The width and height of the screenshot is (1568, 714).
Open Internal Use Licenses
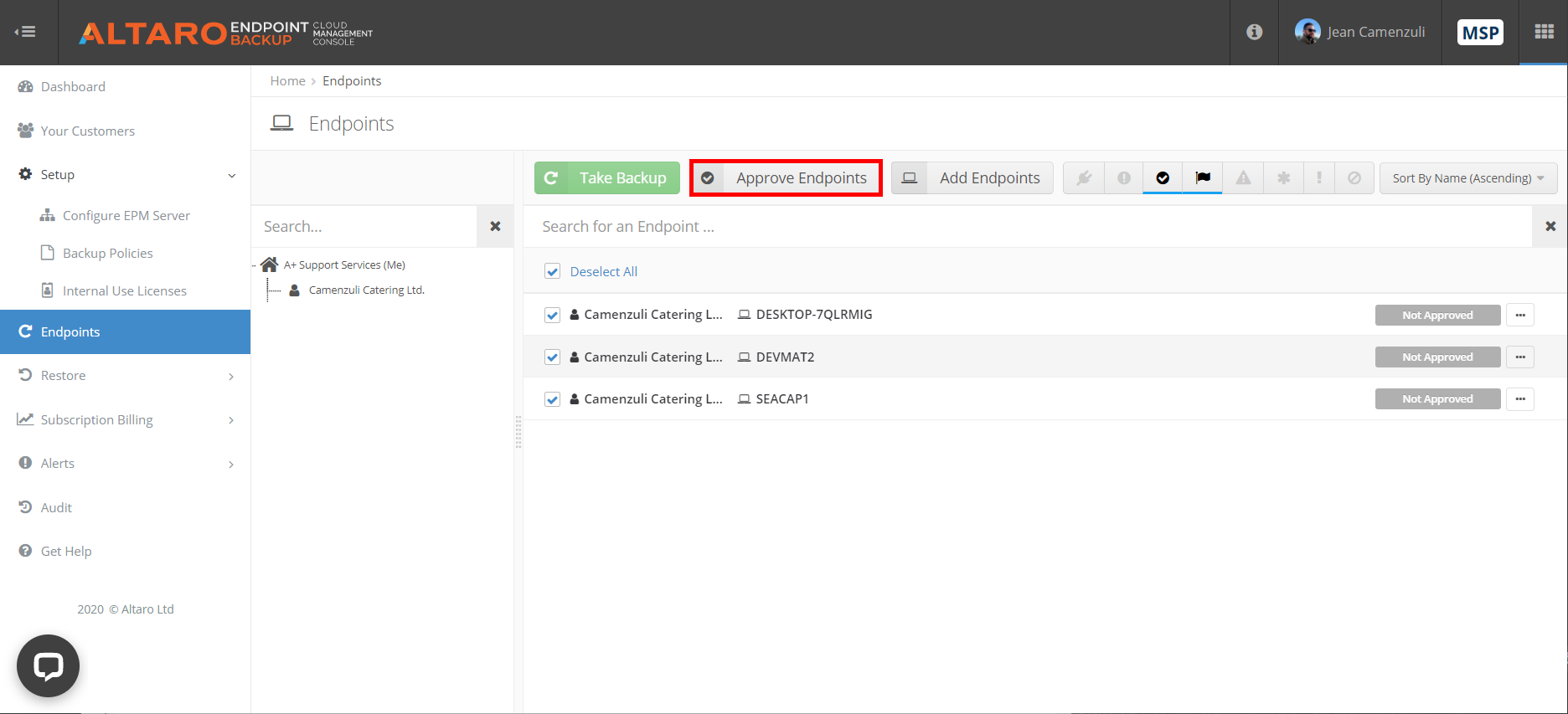[114, 290]
